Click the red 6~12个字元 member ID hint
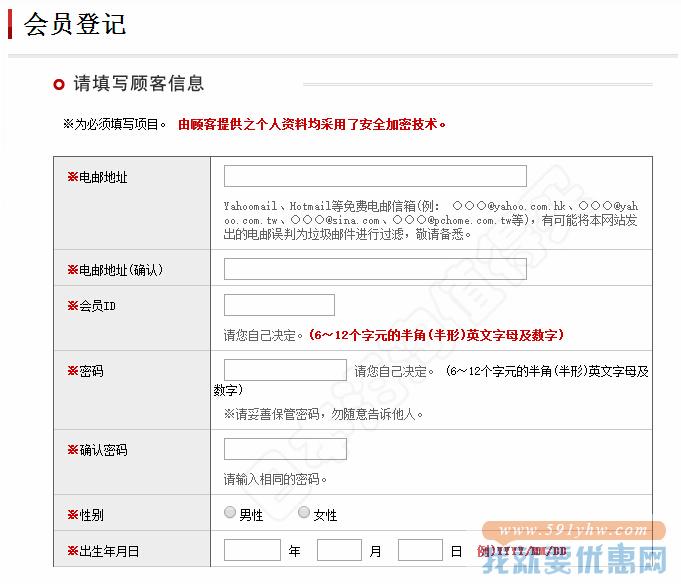 (442, 335)
